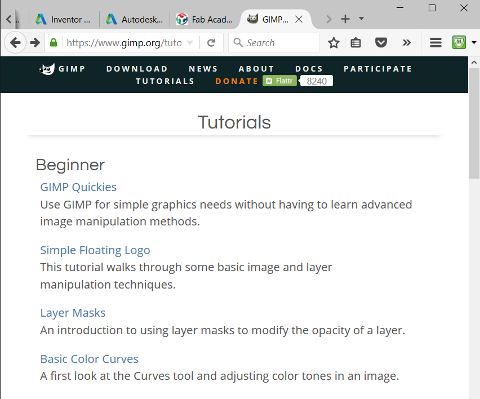Click the Beginner section heading
This screenshot has width=480, height=399.
pyautogui.click(x=70, y=165)
